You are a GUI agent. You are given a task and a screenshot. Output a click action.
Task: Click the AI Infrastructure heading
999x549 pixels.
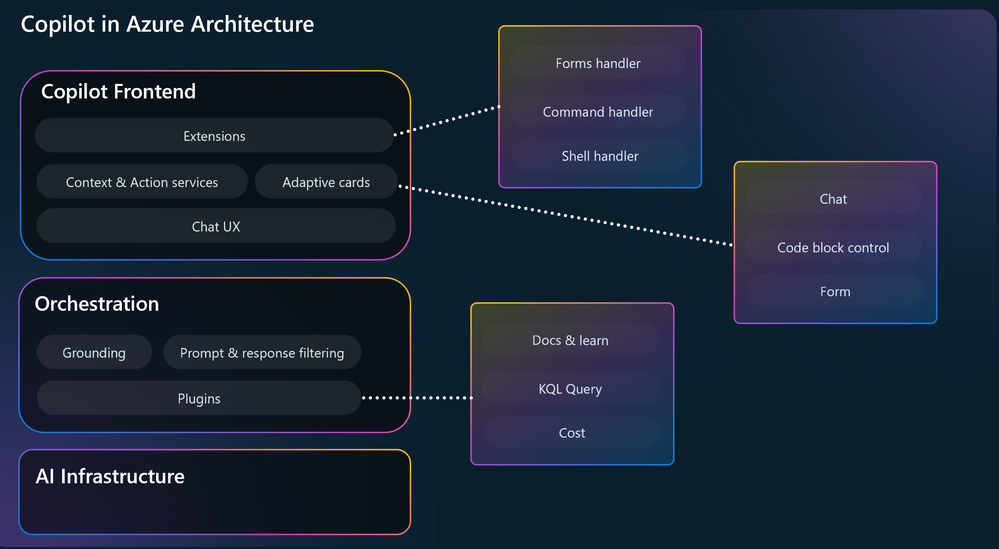click(110, 476)
